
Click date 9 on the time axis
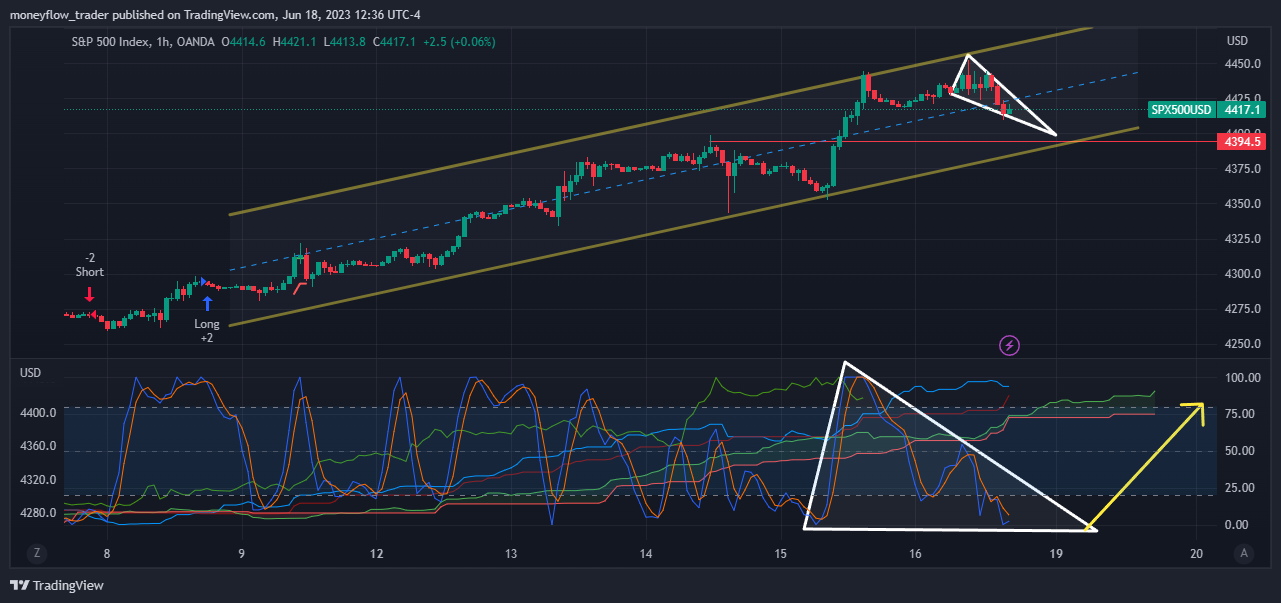241,554
